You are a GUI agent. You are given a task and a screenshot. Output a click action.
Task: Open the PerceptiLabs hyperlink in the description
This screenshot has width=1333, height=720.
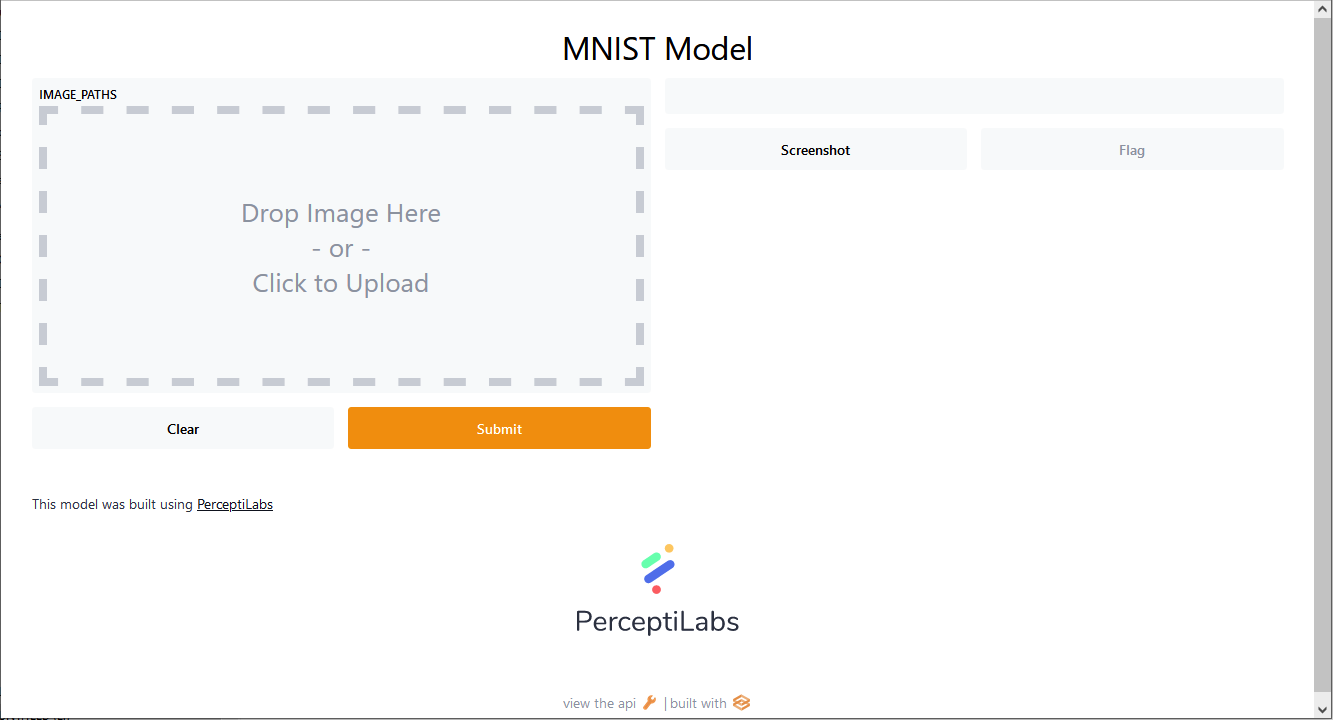(235, 504)
